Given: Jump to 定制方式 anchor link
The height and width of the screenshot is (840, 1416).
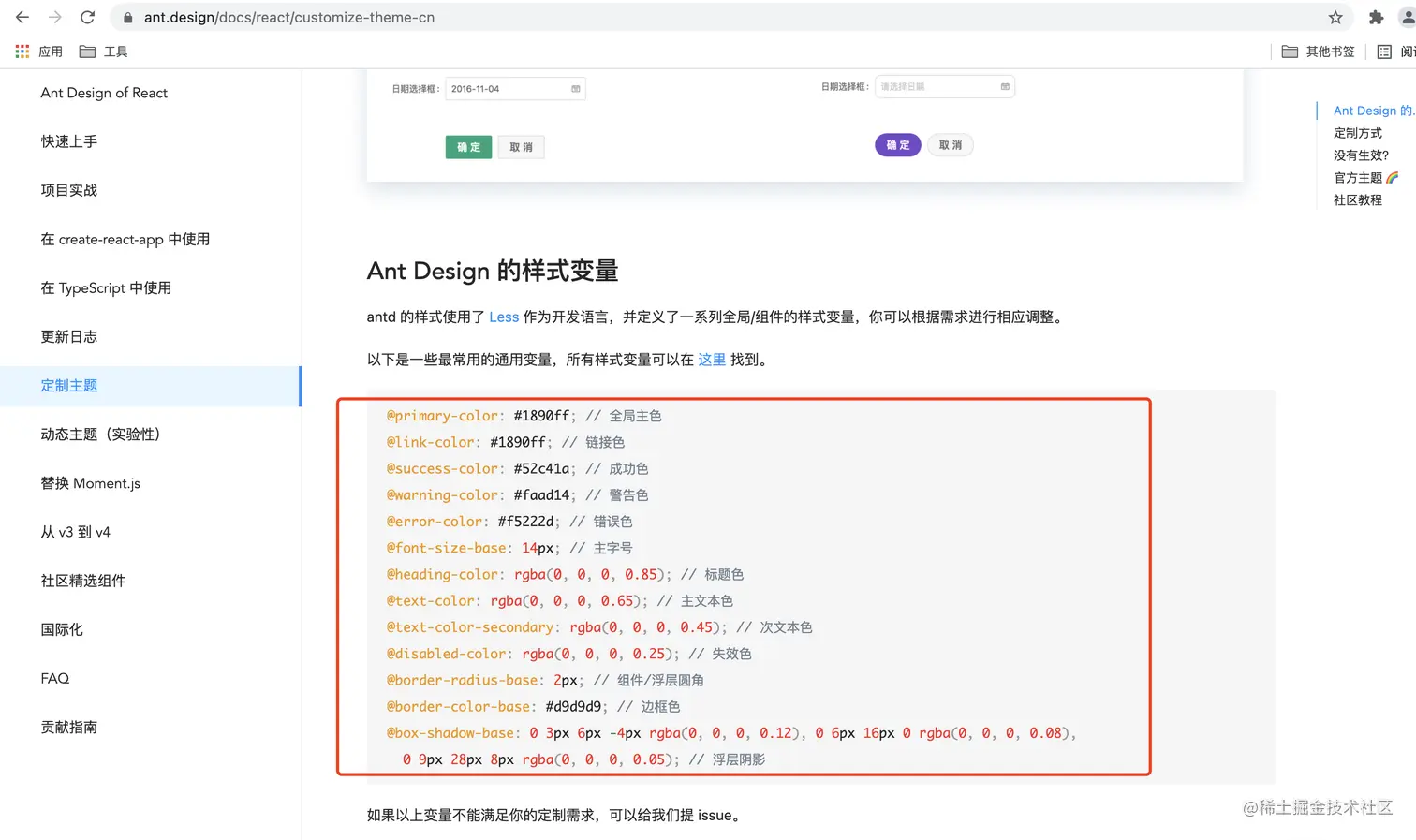Looking at the screenshot, I should (1358, 133).
